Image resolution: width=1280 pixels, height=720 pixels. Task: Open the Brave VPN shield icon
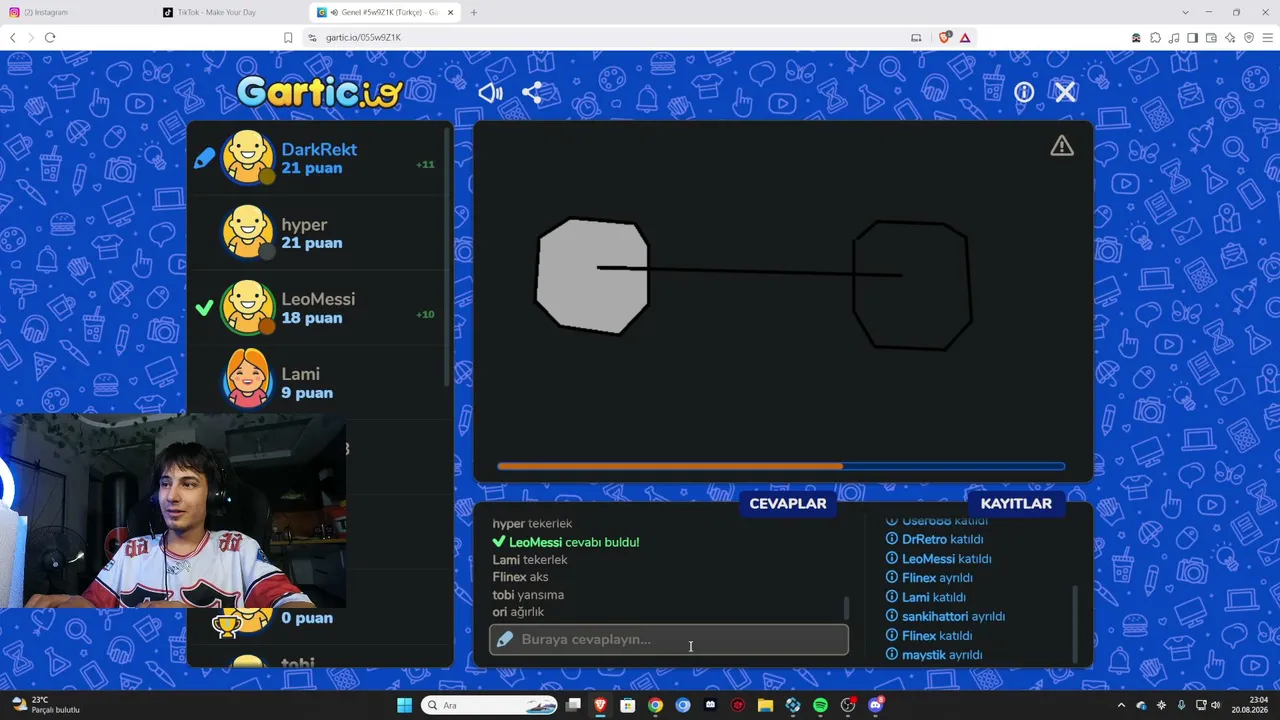coord(1249,37)
